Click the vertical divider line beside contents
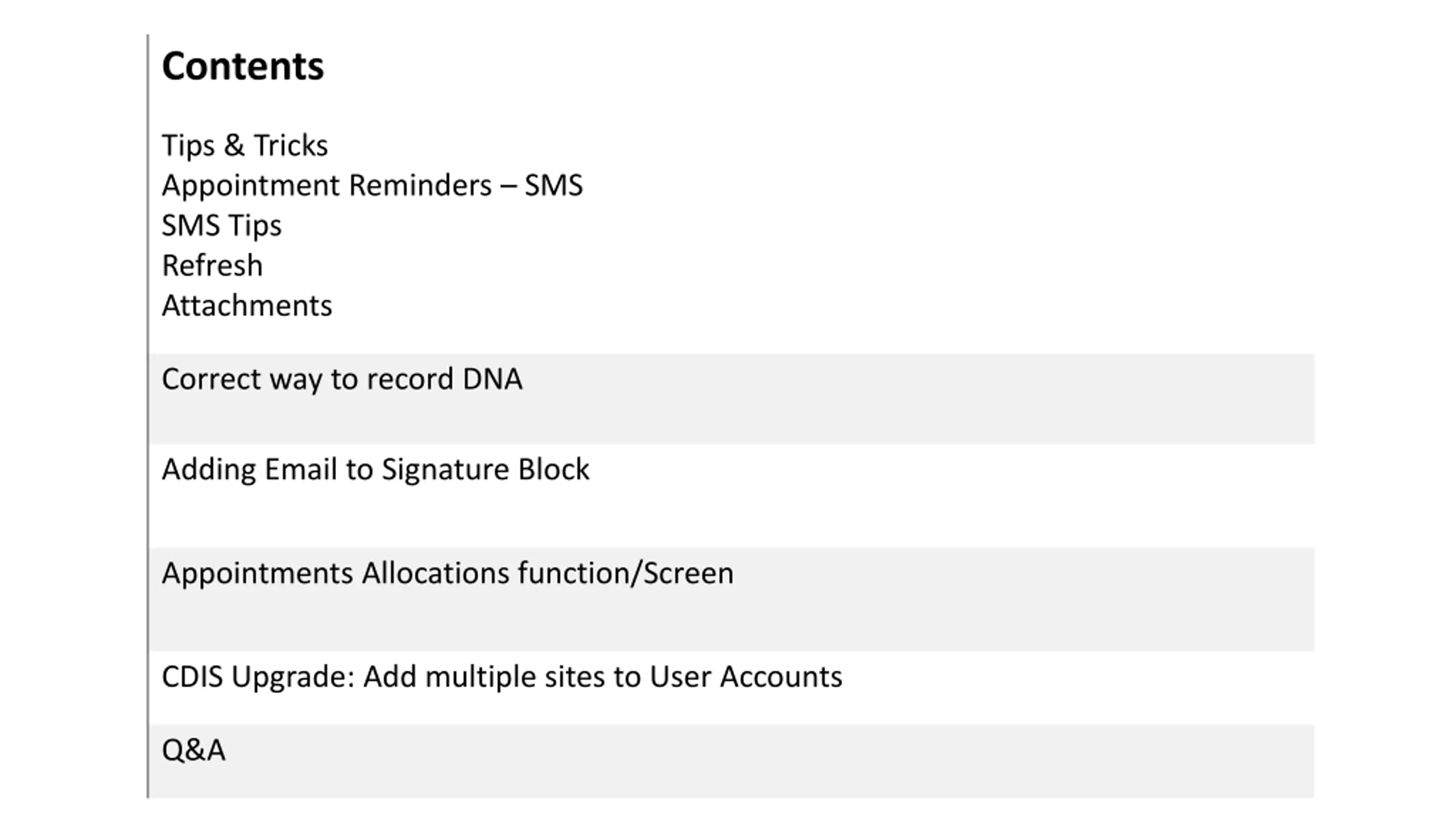Image resolution: width=1456 pixels, height=819 pixels. point(148,416)
